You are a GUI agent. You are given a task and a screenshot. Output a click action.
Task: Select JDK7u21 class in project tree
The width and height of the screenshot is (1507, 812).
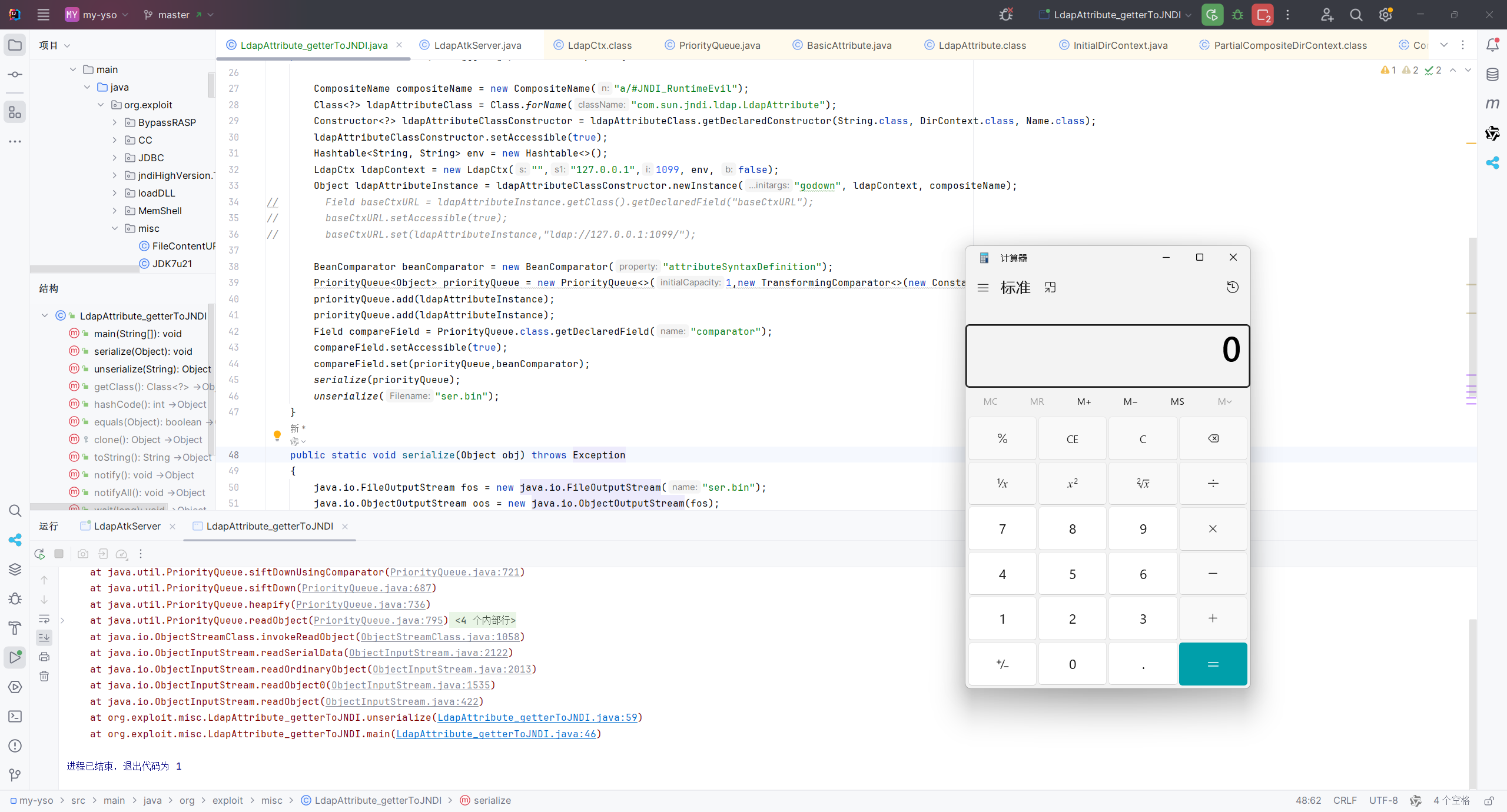pos(172,264)
